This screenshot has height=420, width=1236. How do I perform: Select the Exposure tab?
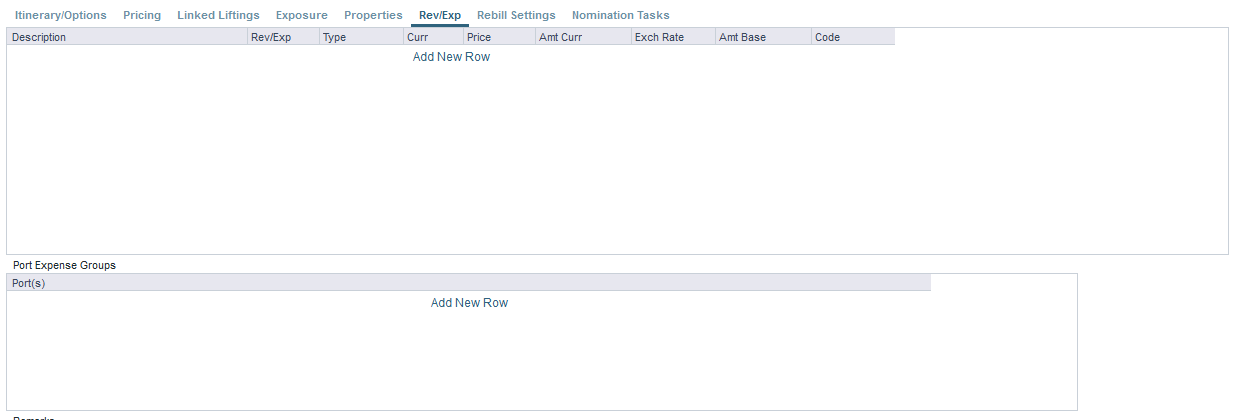(301, 15)
